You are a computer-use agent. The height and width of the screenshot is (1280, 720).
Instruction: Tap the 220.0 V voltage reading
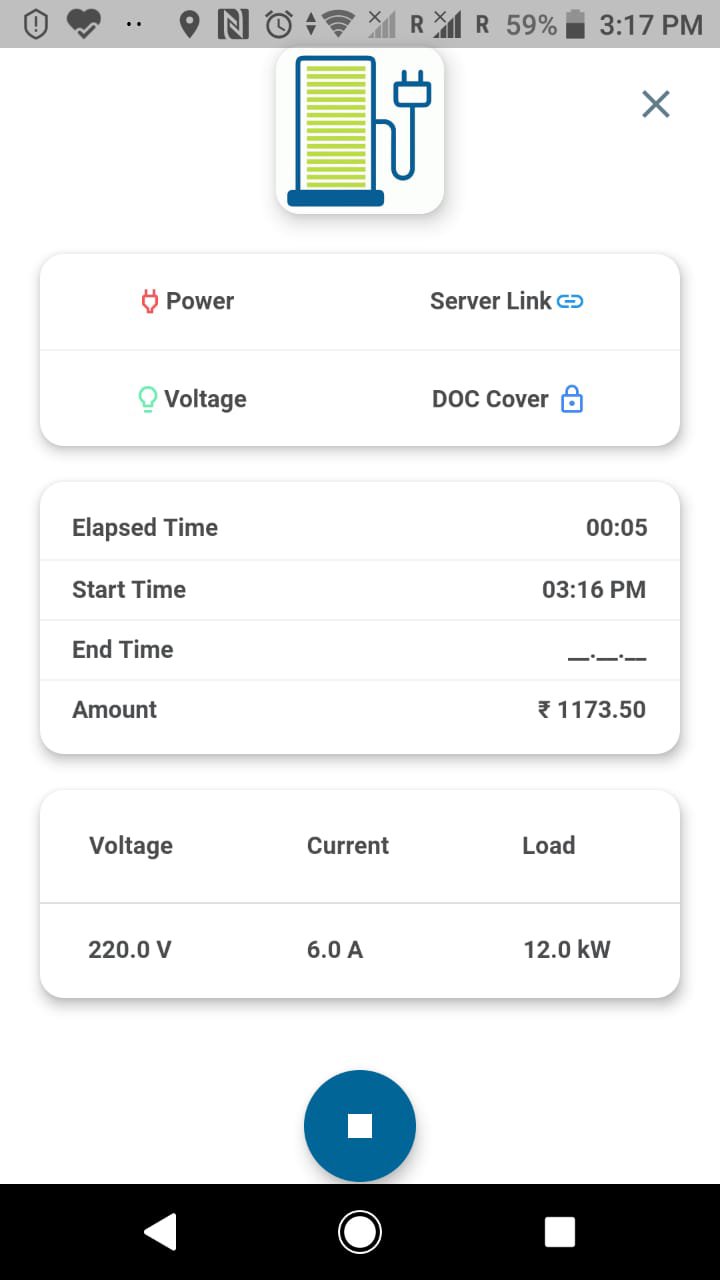(x=130, y=949)
